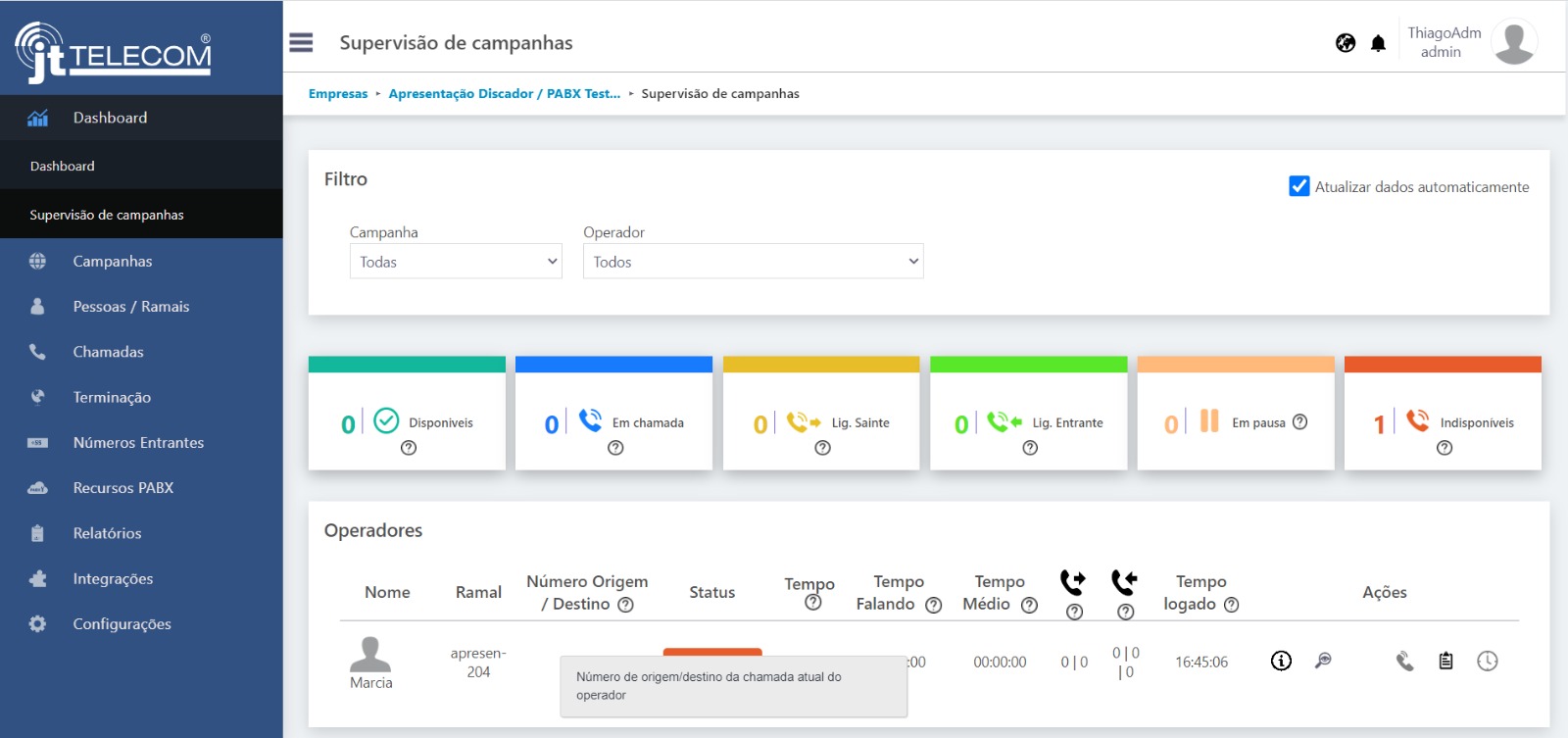1568x738 pixels.
Task: Click help icon under Em chamada card
Action: click(615, 448)
